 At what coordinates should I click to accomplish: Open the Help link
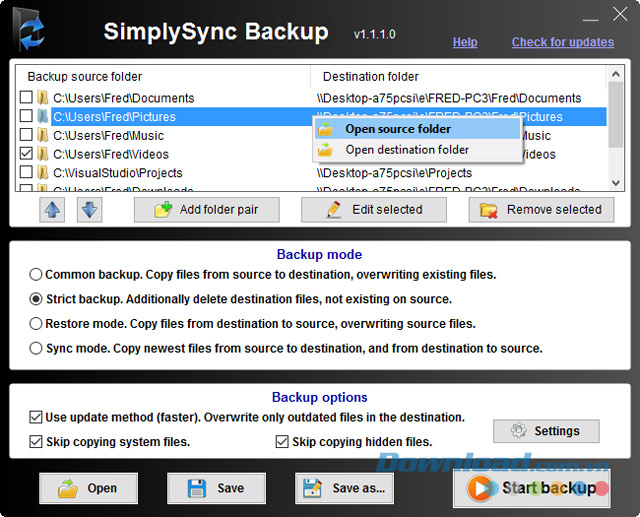click(x=465, y=42)
